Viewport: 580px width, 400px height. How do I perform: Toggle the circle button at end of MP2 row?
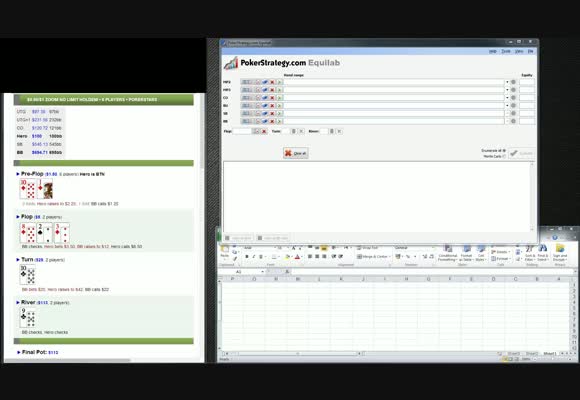click(x=513, y=82)
